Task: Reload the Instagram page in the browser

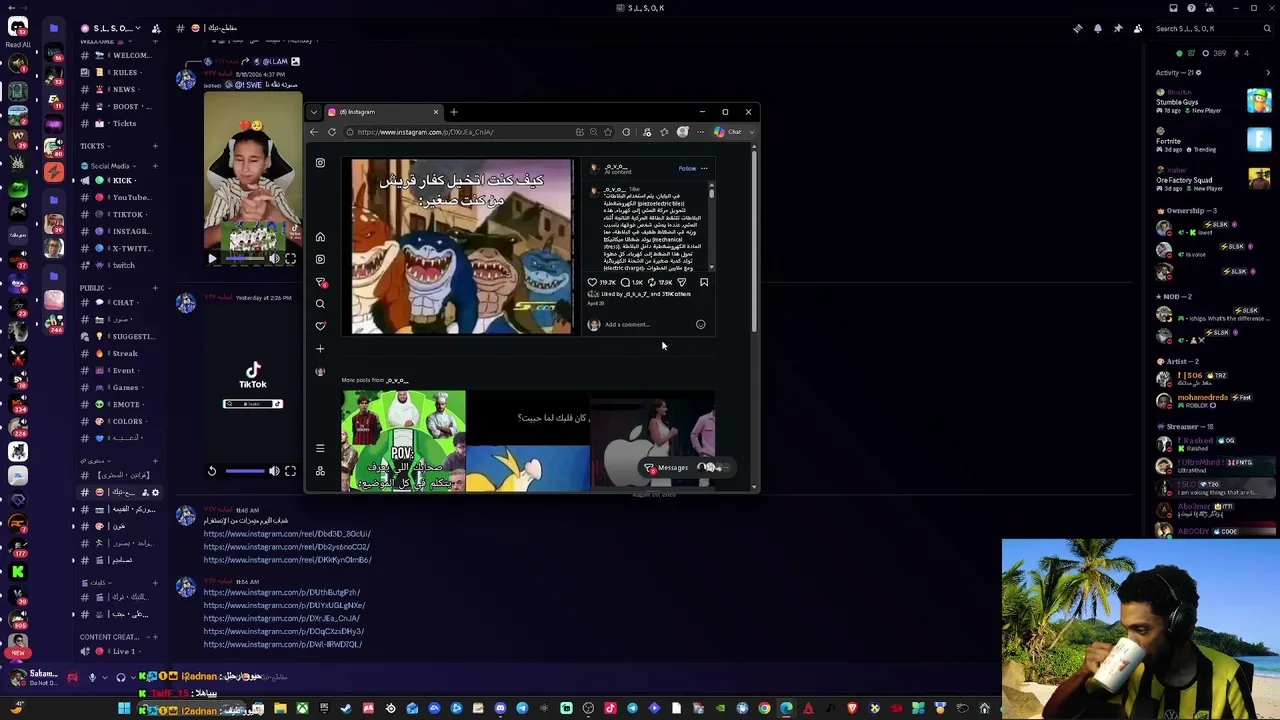Action: (332, 132)
